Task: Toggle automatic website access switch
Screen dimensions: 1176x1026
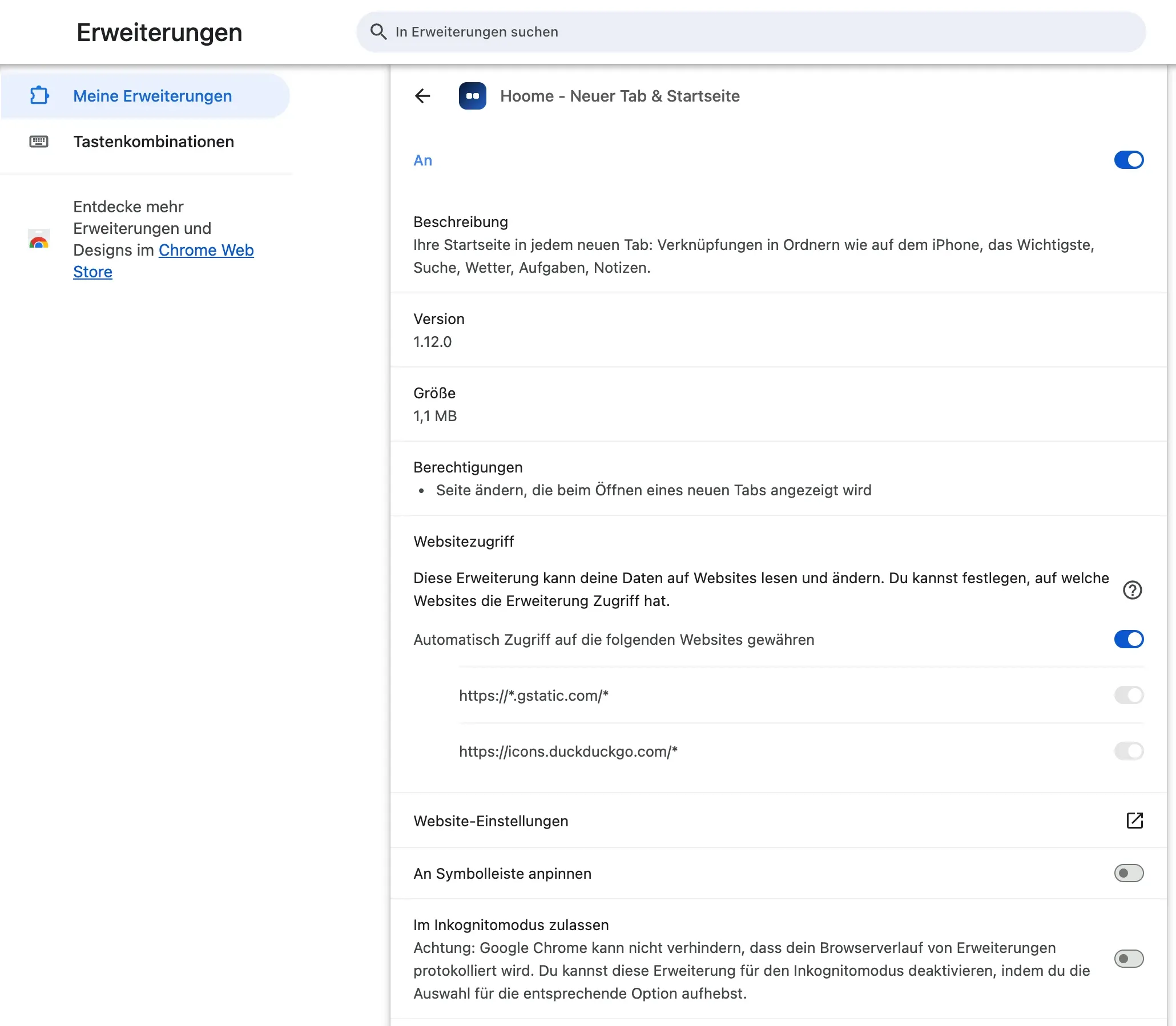Action: pyautogui.click(x=1129, y=639)
